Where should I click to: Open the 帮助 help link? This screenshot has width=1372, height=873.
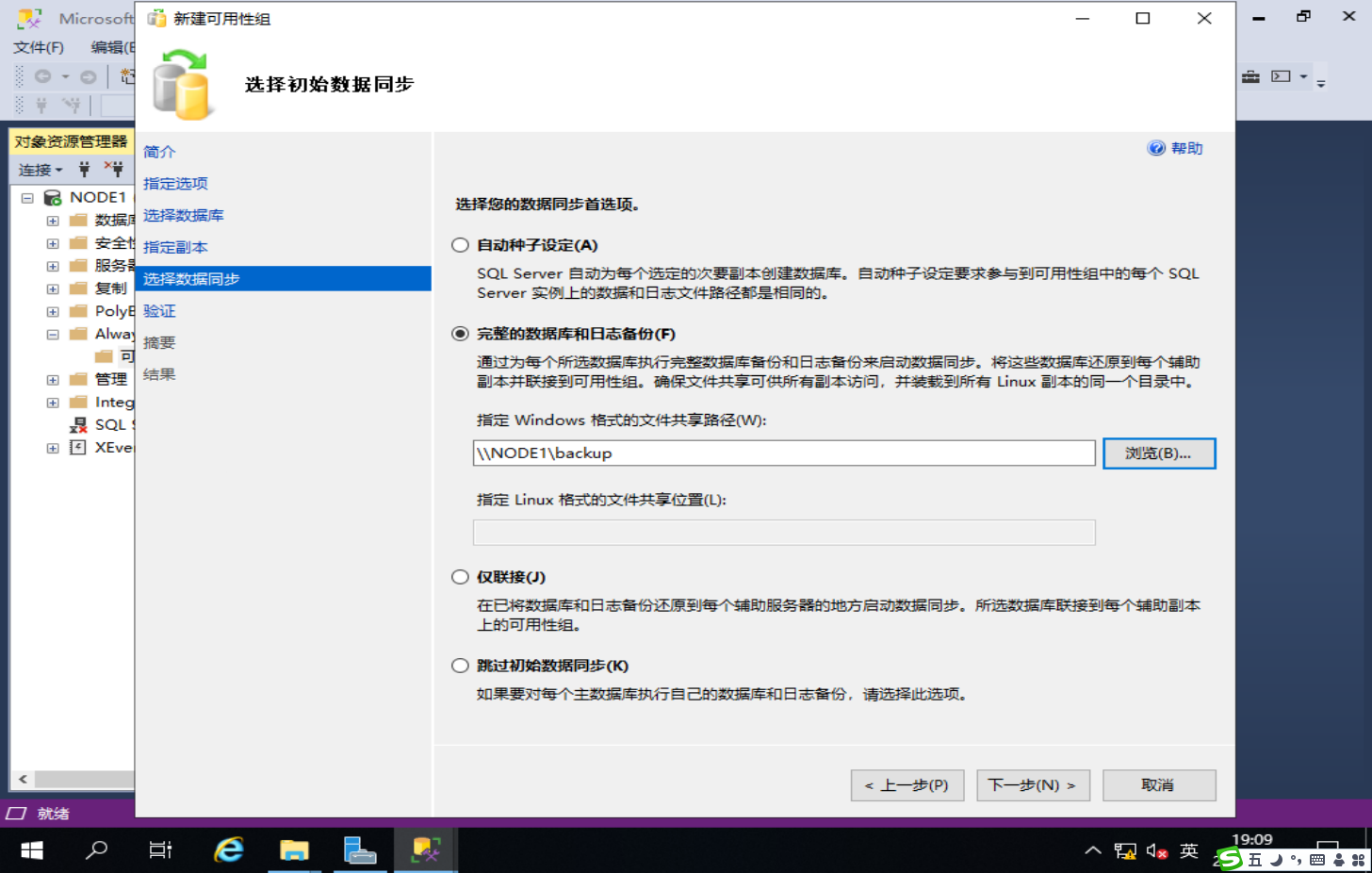point(1175,148)
